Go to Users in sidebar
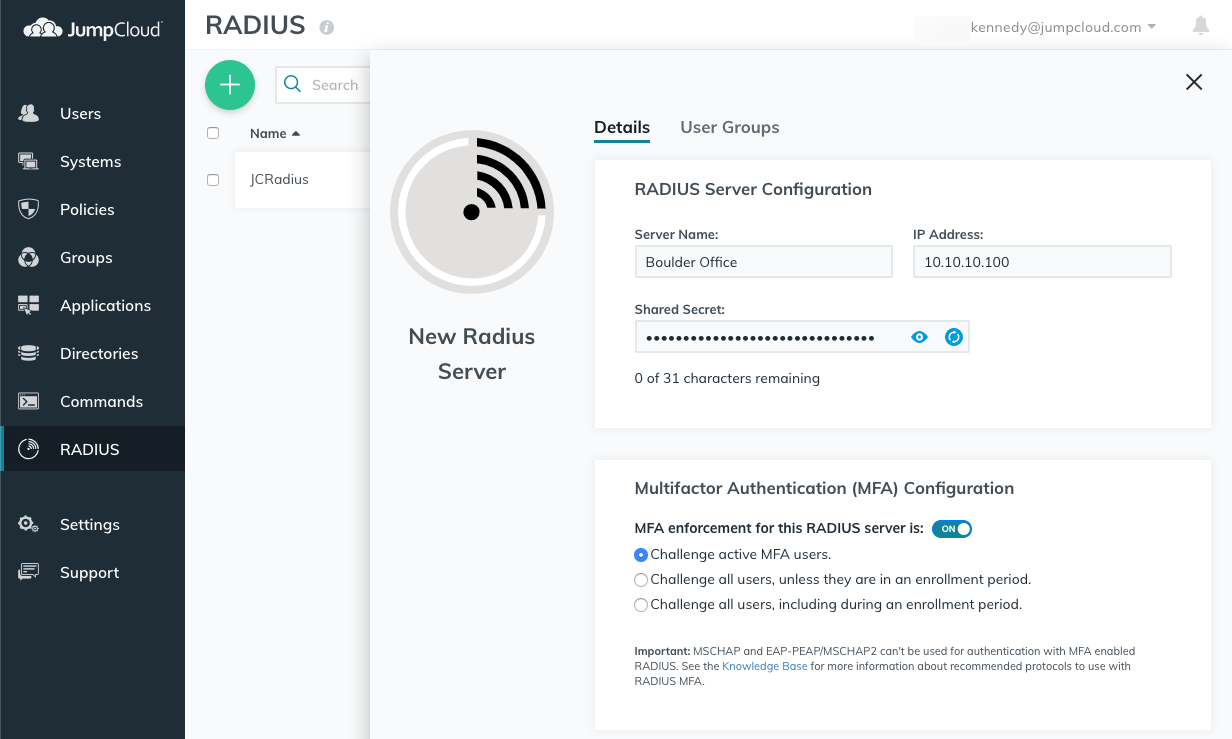Screen dimensions: 1232x739 [x=80, y=113]
